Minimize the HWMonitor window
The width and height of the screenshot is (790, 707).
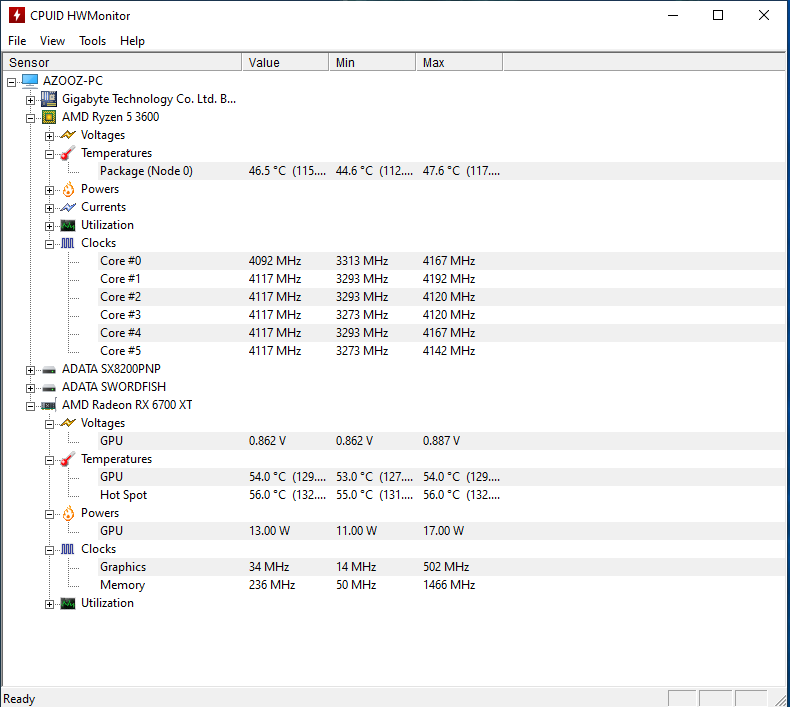[x=673, y=15]
